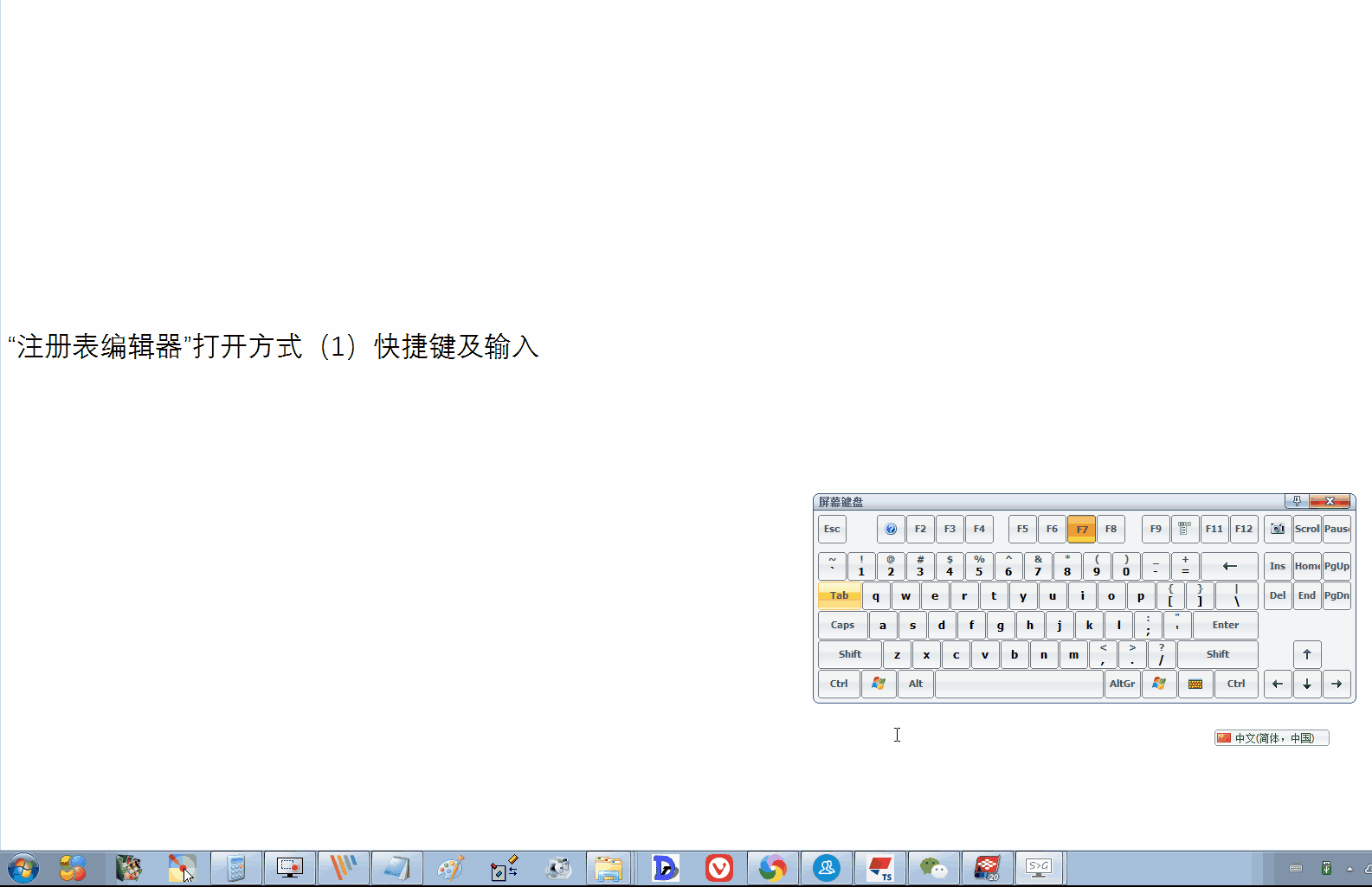Viewport: 1372px width, 887px height.
Task: Open the screen recorder monitor taskbar icon
Action: tap(289, 868)
